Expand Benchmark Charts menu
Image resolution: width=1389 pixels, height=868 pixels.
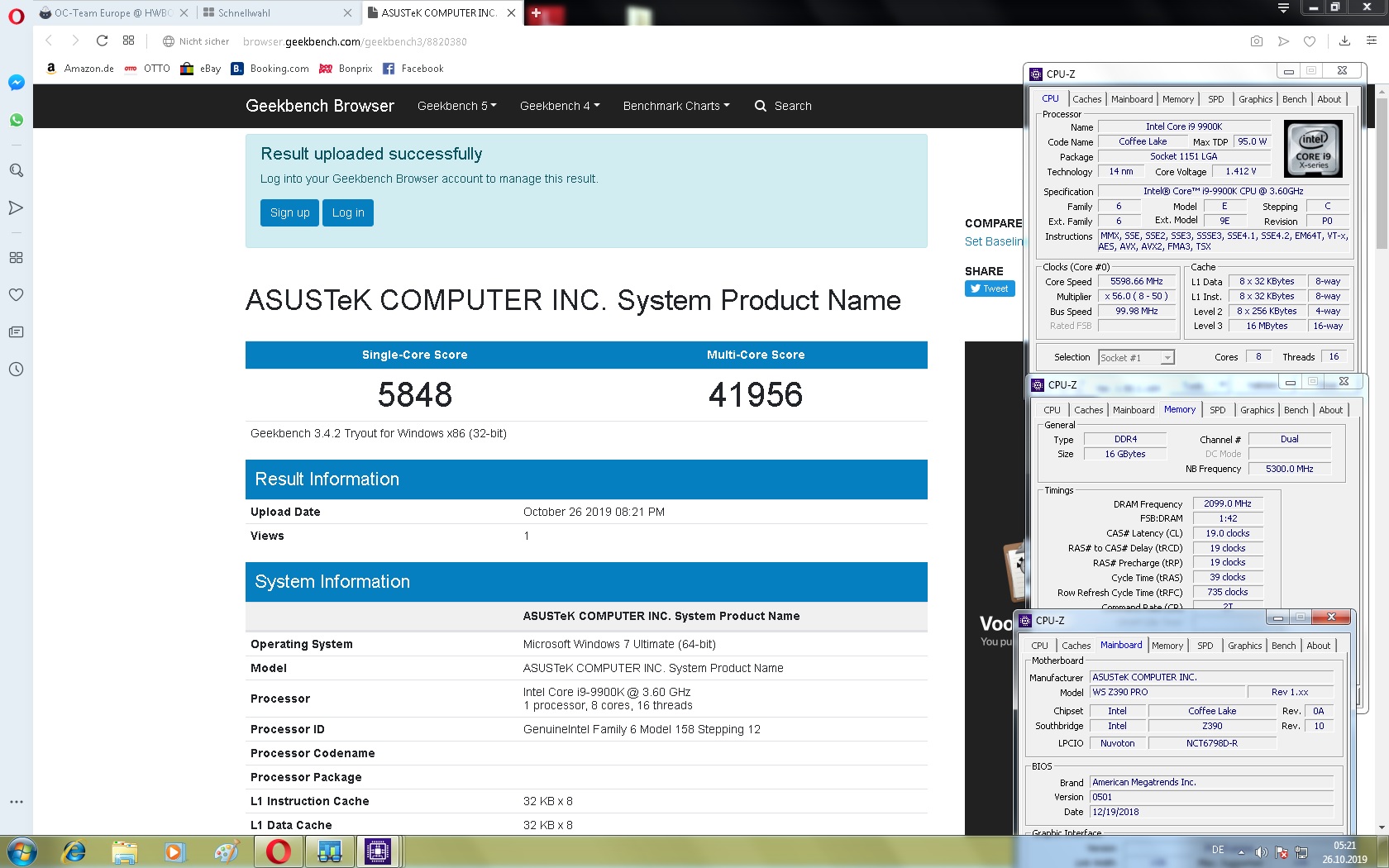coord(676,106)
